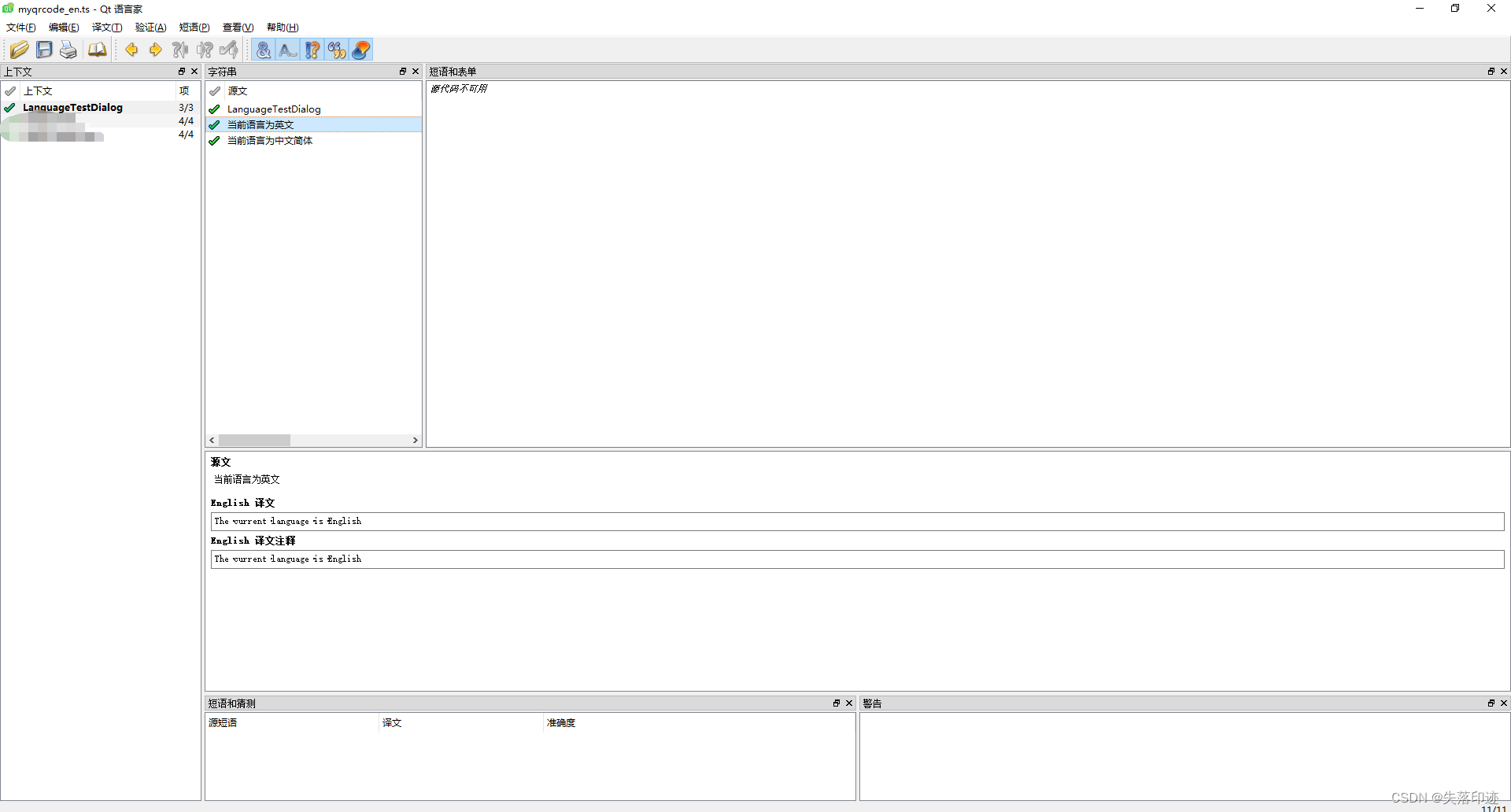Click the English 译文注释 comment field

coord(857,559)
